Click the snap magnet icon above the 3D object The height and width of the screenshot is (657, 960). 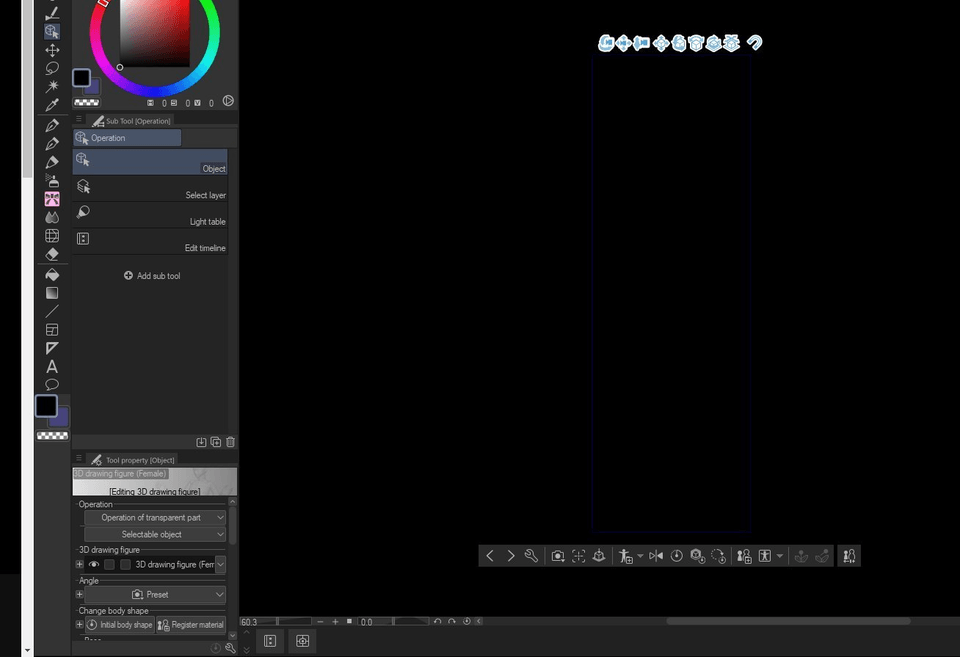755,43
